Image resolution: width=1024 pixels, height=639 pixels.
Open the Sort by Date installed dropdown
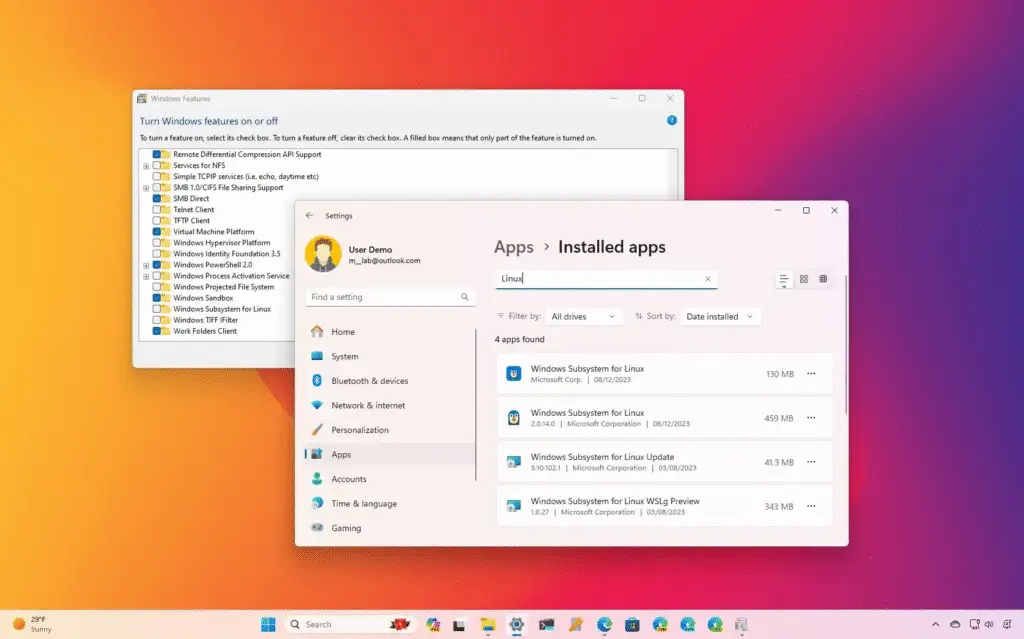(x=718, y=316)
